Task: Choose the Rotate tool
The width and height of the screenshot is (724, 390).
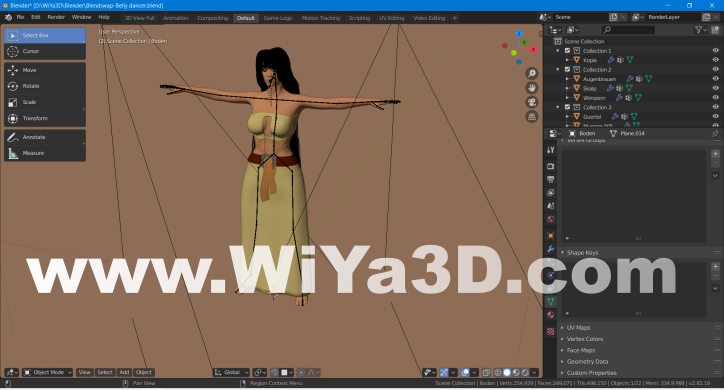Action: (x=45, y=86)
